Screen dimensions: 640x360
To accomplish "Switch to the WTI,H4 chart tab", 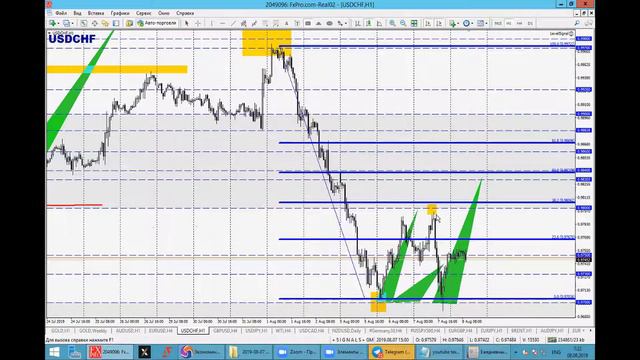I will tap(283, 331).
